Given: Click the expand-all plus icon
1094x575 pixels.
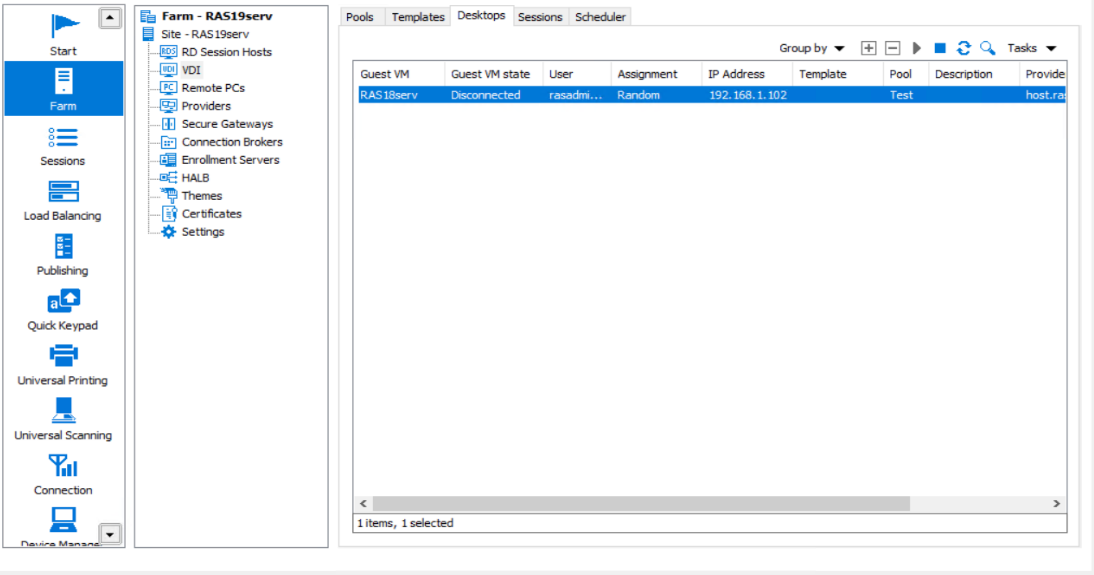Looking at the screenshot, I should (x=869, y=48).
